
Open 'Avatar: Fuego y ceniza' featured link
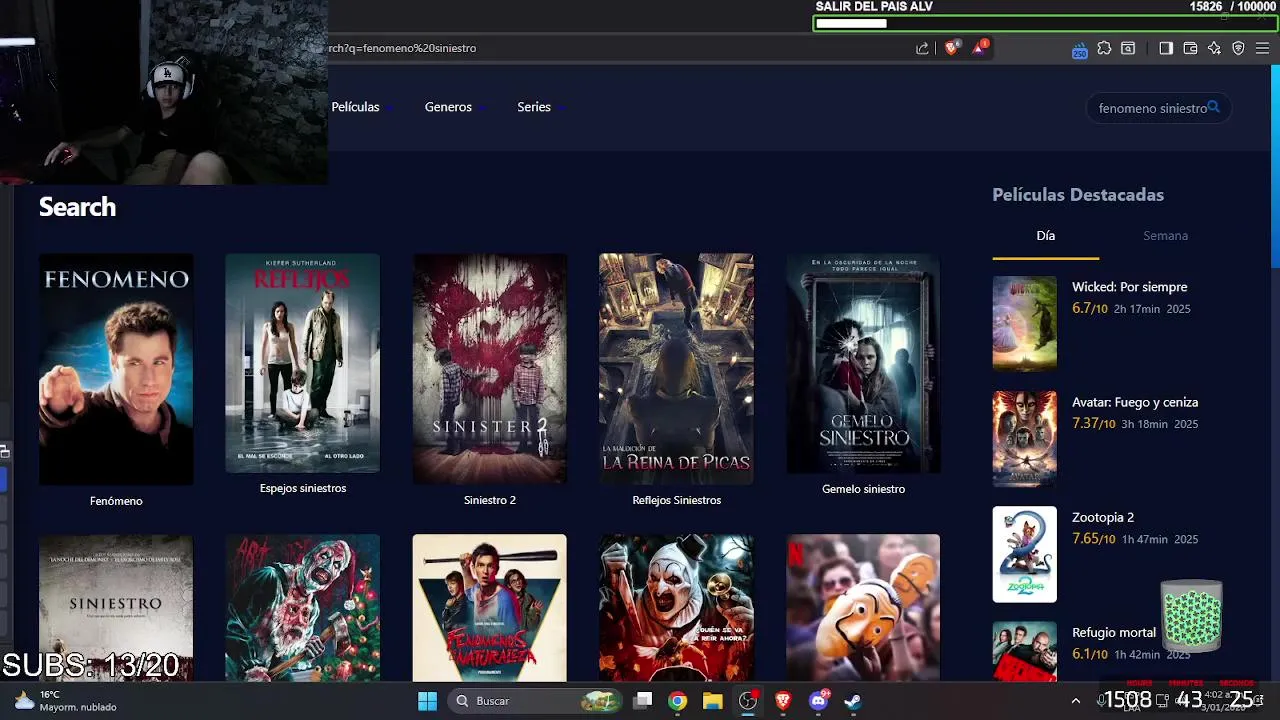1135,402
